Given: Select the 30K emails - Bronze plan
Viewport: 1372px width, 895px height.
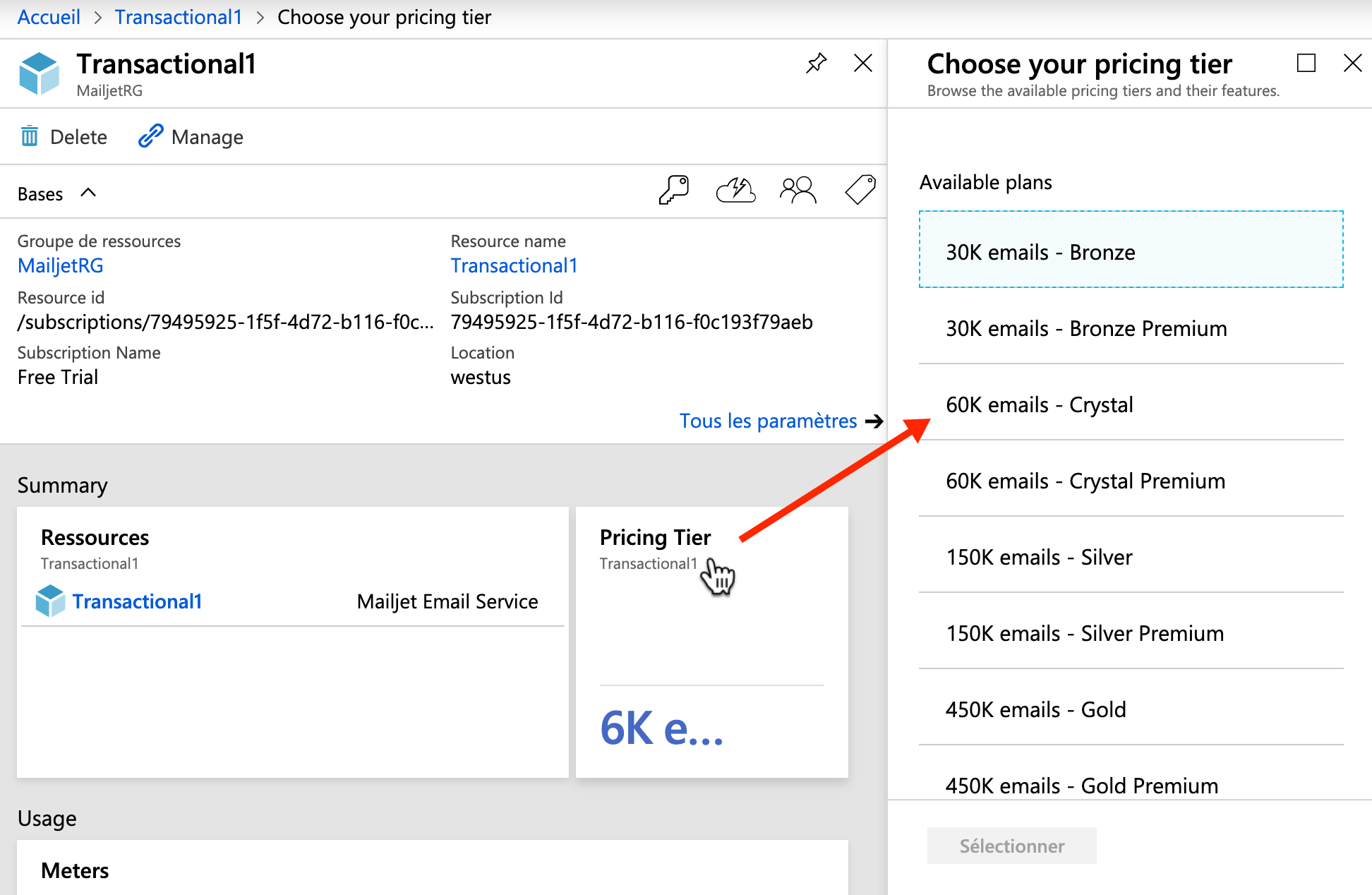Looking at the screenshot, I should click(1131, 249).
